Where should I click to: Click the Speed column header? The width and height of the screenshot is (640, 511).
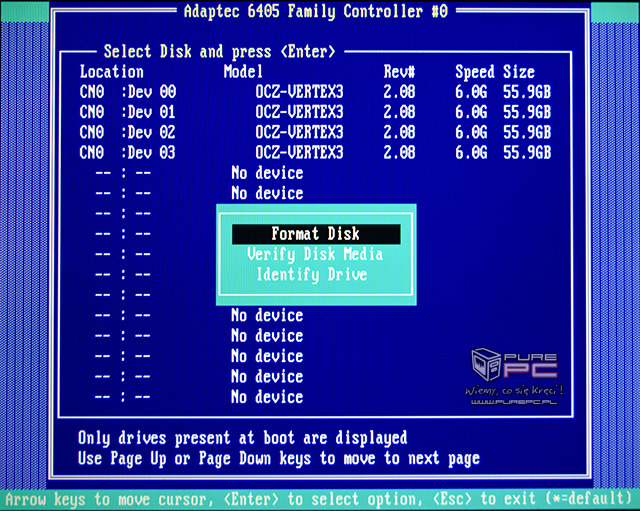[475, 72]
